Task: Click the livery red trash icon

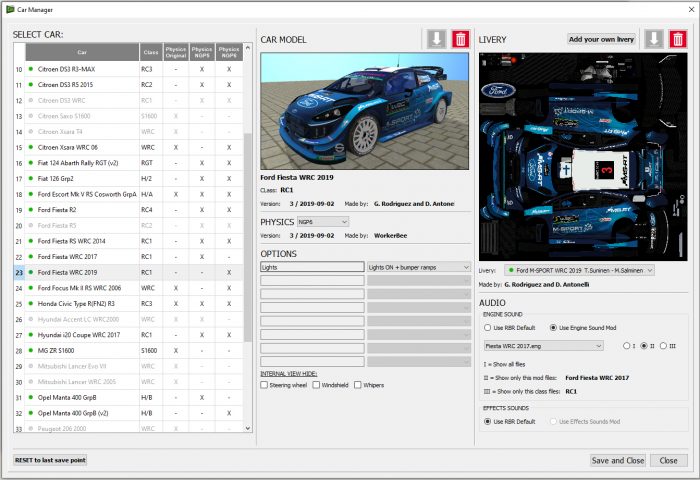Action: tap(678, 39)
